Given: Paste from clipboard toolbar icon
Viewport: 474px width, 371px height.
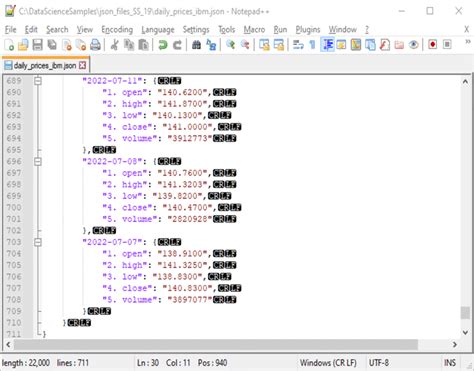Looking at the screenshot, I should [x=143, y=45].
